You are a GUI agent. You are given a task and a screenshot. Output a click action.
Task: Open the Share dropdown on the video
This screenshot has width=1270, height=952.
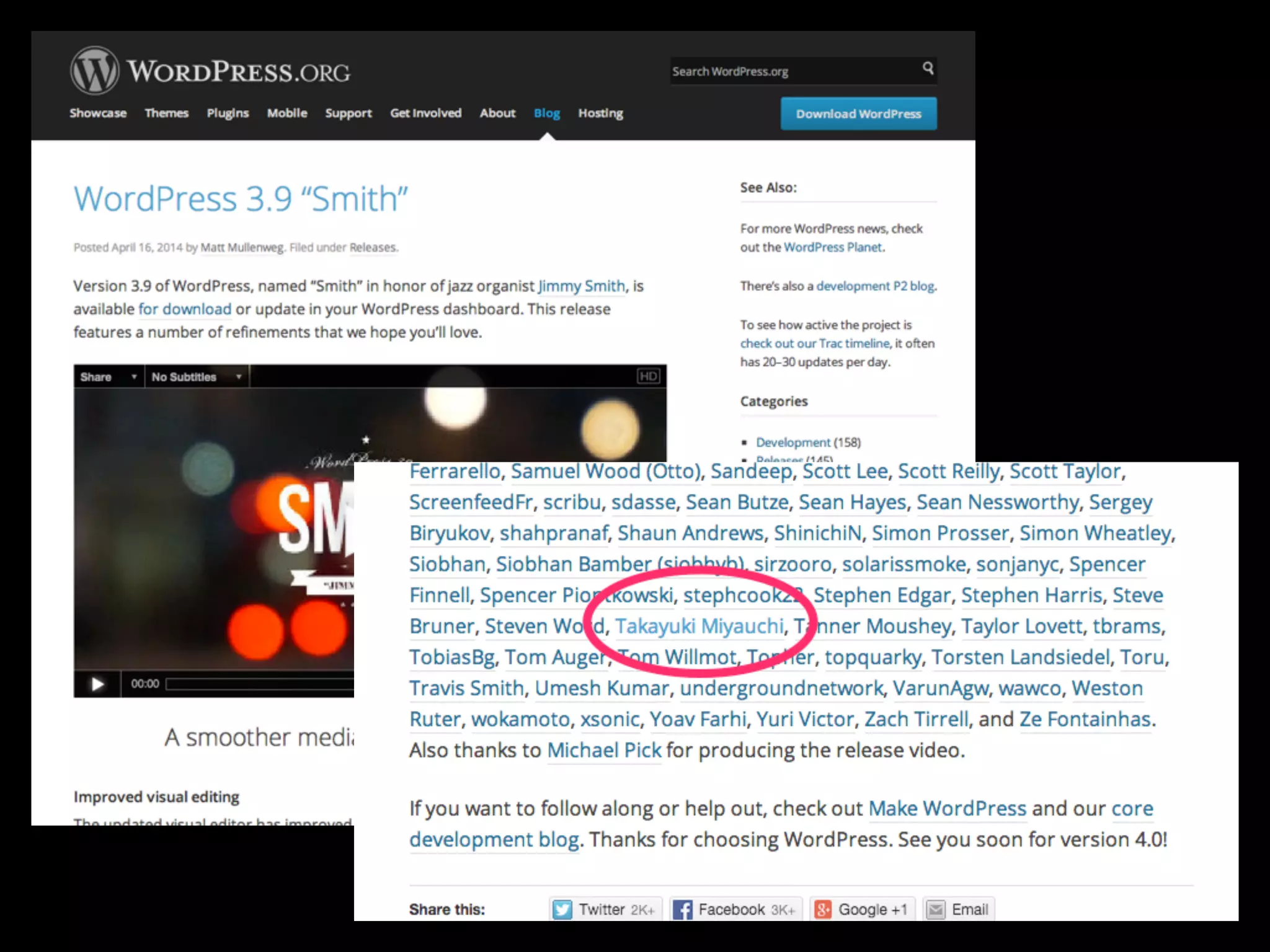[109, 377]
